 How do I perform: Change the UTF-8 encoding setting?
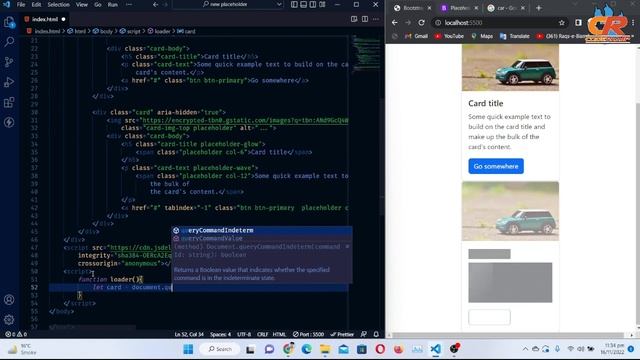click(244, 334)
